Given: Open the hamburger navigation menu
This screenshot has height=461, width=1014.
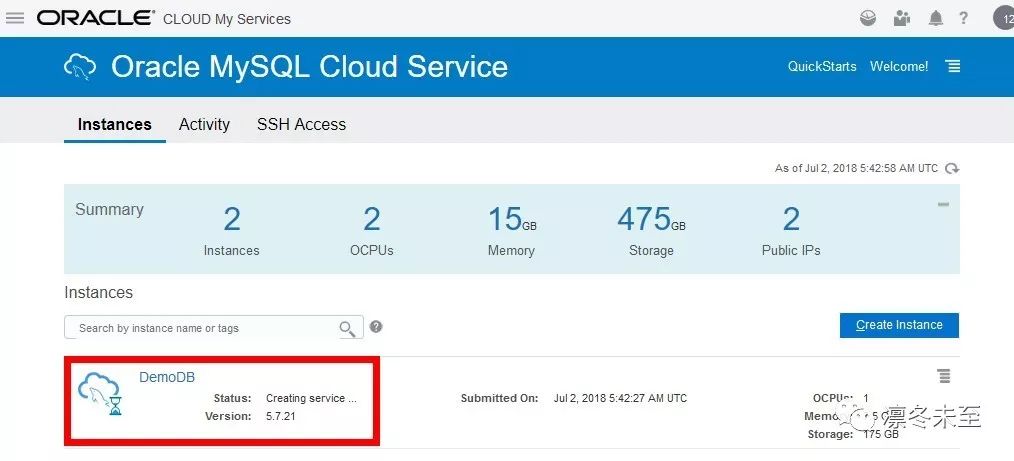Looking at the screenshot, I should 15,18.
